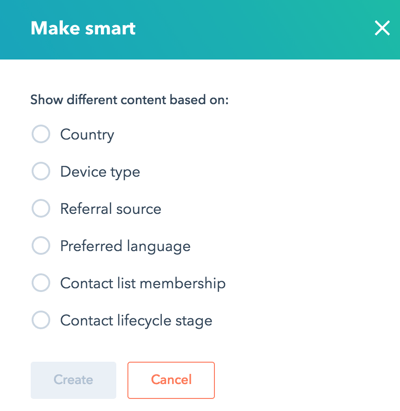This screenshot has width=400, height=411.
Task: Click the "Show different content based on:" heading
Action: tap(130, 100)
